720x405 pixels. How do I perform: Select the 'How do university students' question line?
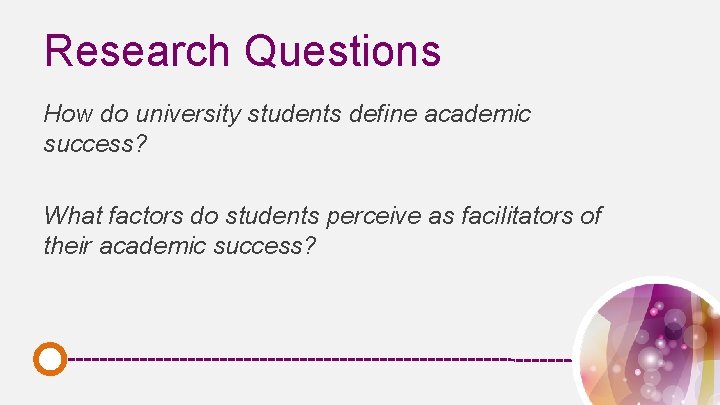point(287,114)
